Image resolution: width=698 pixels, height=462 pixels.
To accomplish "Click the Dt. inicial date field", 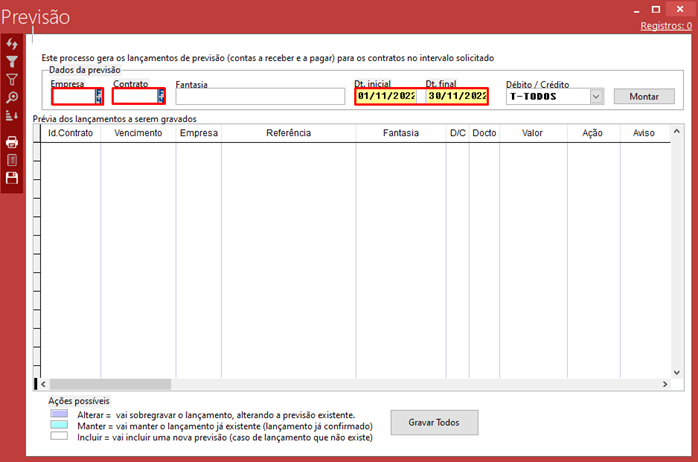I will pyautogui.click(x=386, y=97).
